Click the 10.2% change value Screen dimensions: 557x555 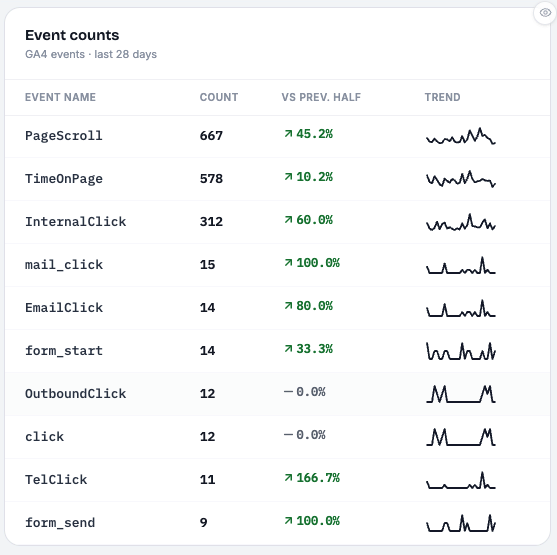[x=314, y=177]
